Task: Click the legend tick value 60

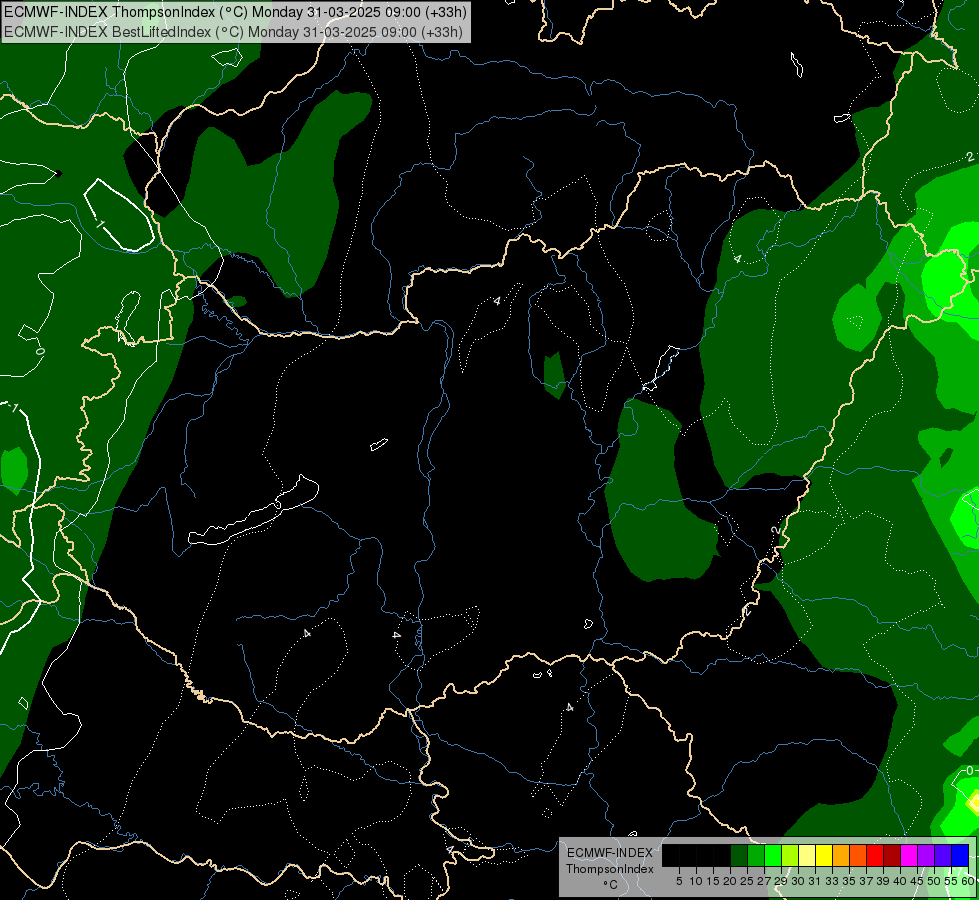Action: pyautogui.click(x=968, y=881)
